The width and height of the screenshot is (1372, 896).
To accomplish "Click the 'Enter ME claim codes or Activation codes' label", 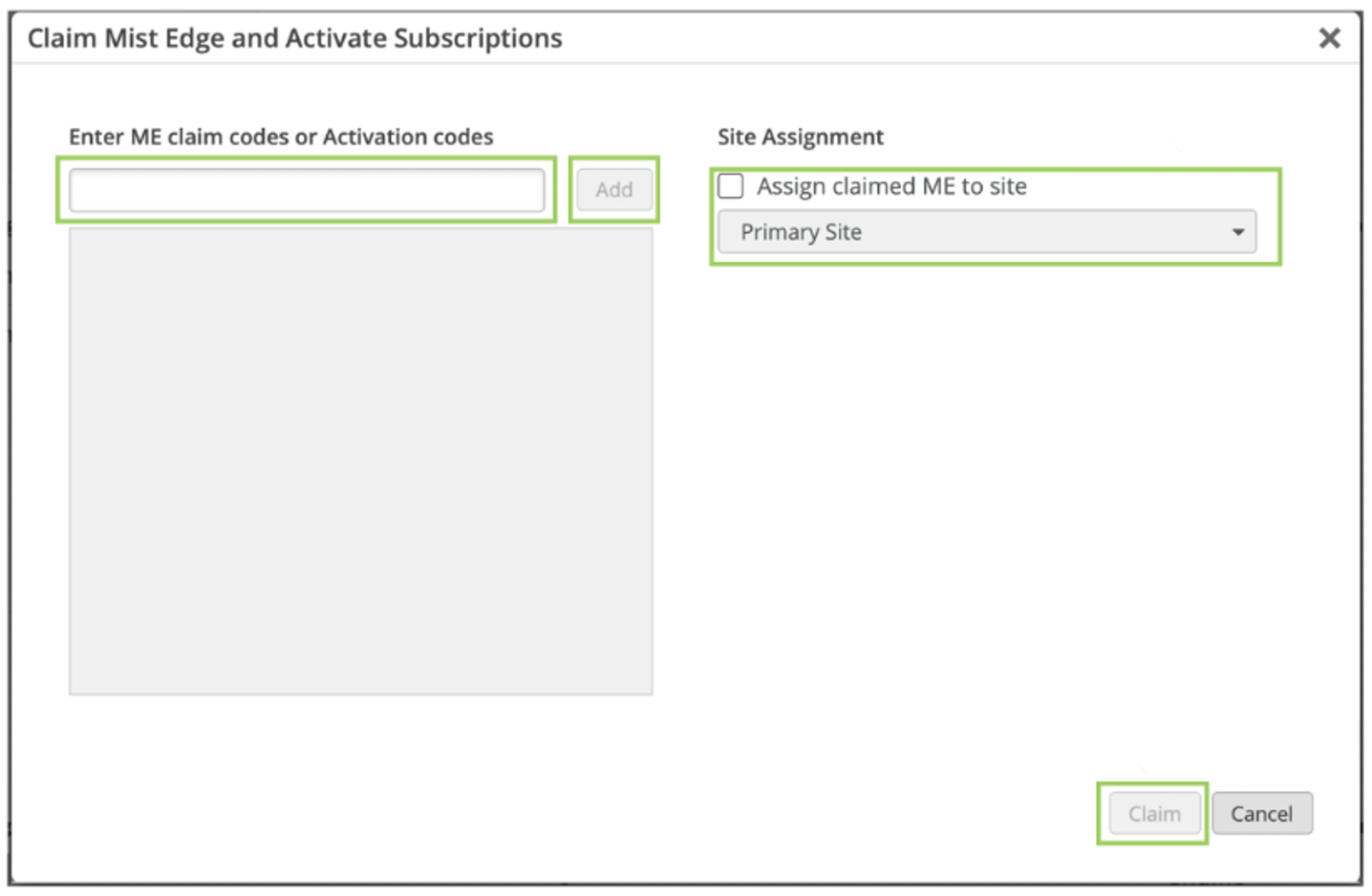I will [281, 137].
